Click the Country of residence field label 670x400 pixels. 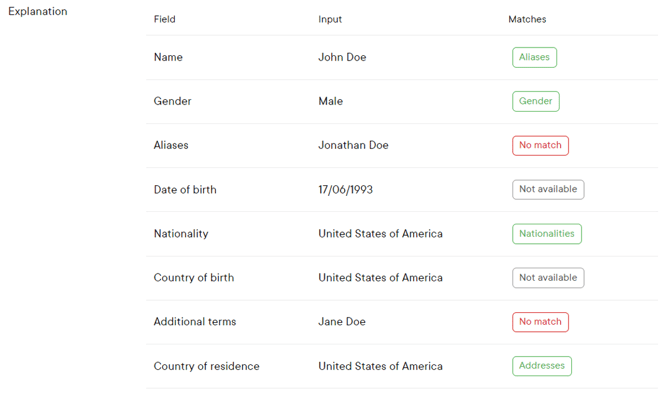(x=206, y=366)
